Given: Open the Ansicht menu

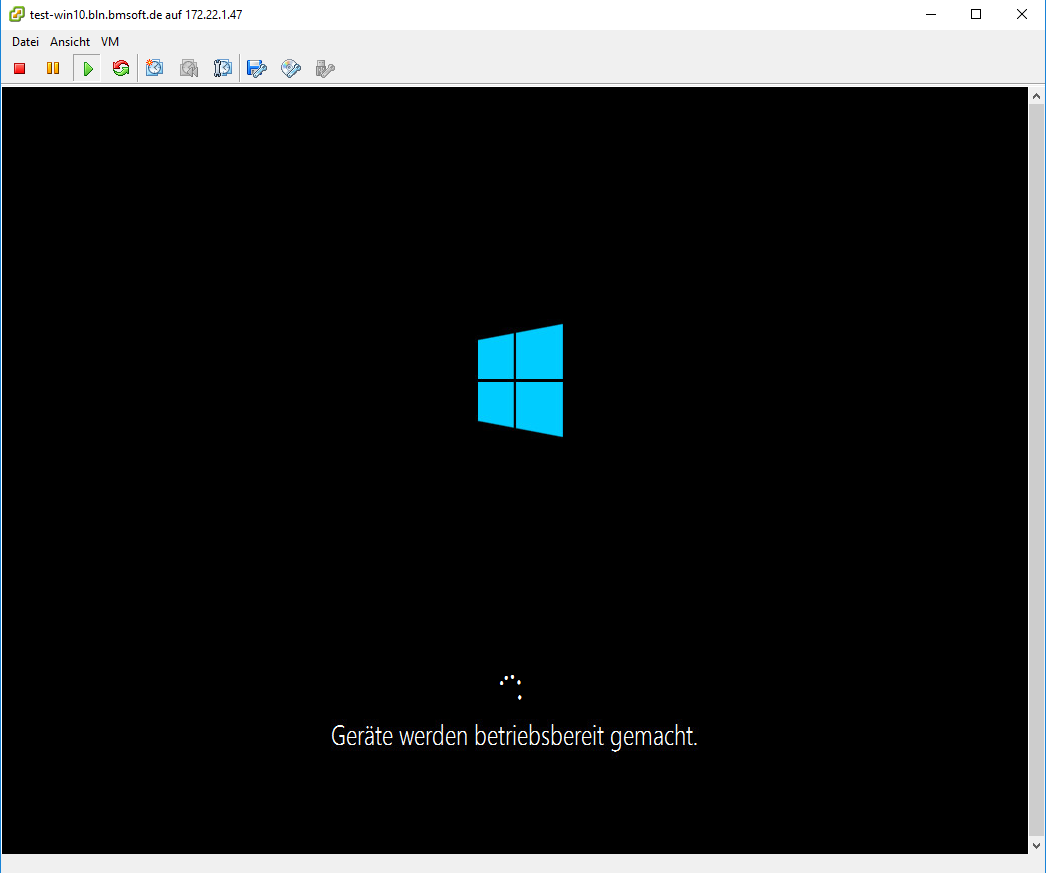Looking at the screenshot, I should (70, 41).
